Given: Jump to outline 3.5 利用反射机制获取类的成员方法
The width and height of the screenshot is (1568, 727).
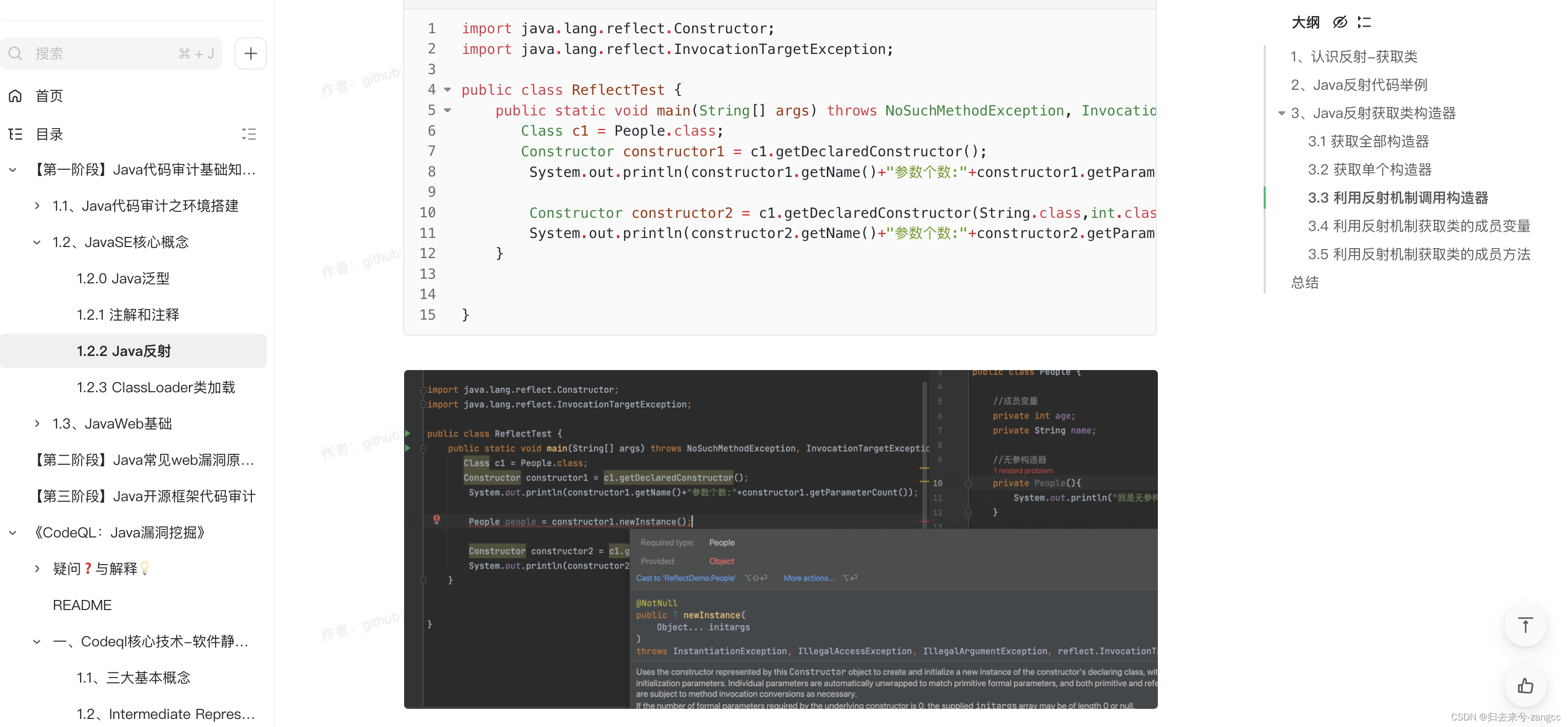Looking at the screenshot, I should tap(1419, 255).
